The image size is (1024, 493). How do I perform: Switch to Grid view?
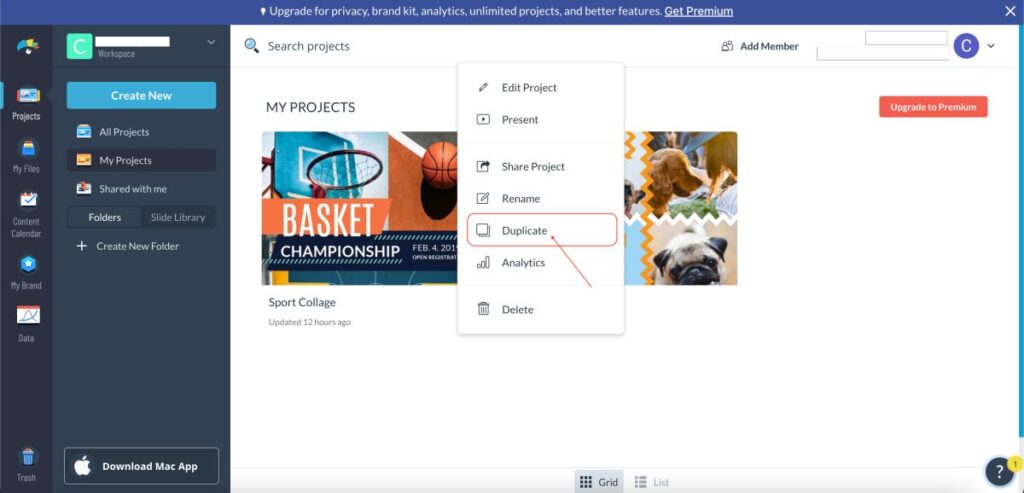(599, 482)
